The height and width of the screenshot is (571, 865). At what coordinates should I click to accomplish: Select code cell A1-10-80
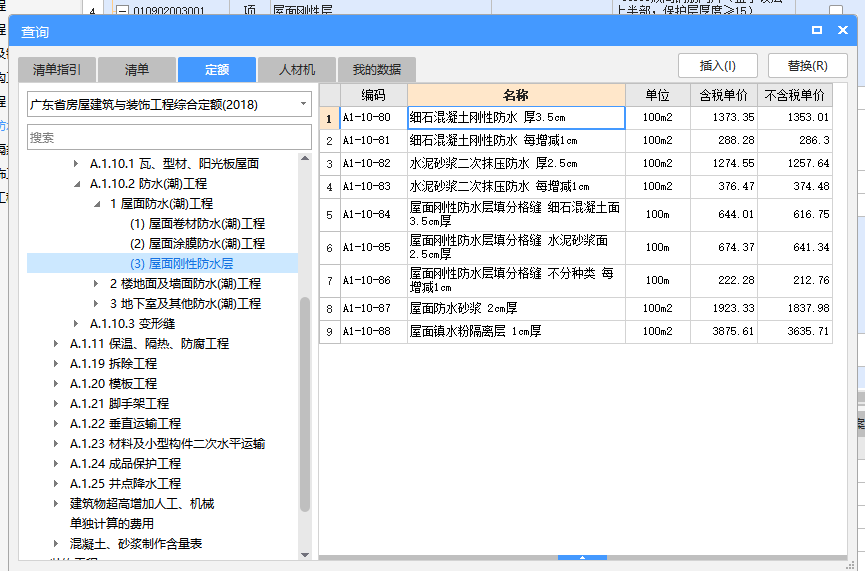point(373,118)
